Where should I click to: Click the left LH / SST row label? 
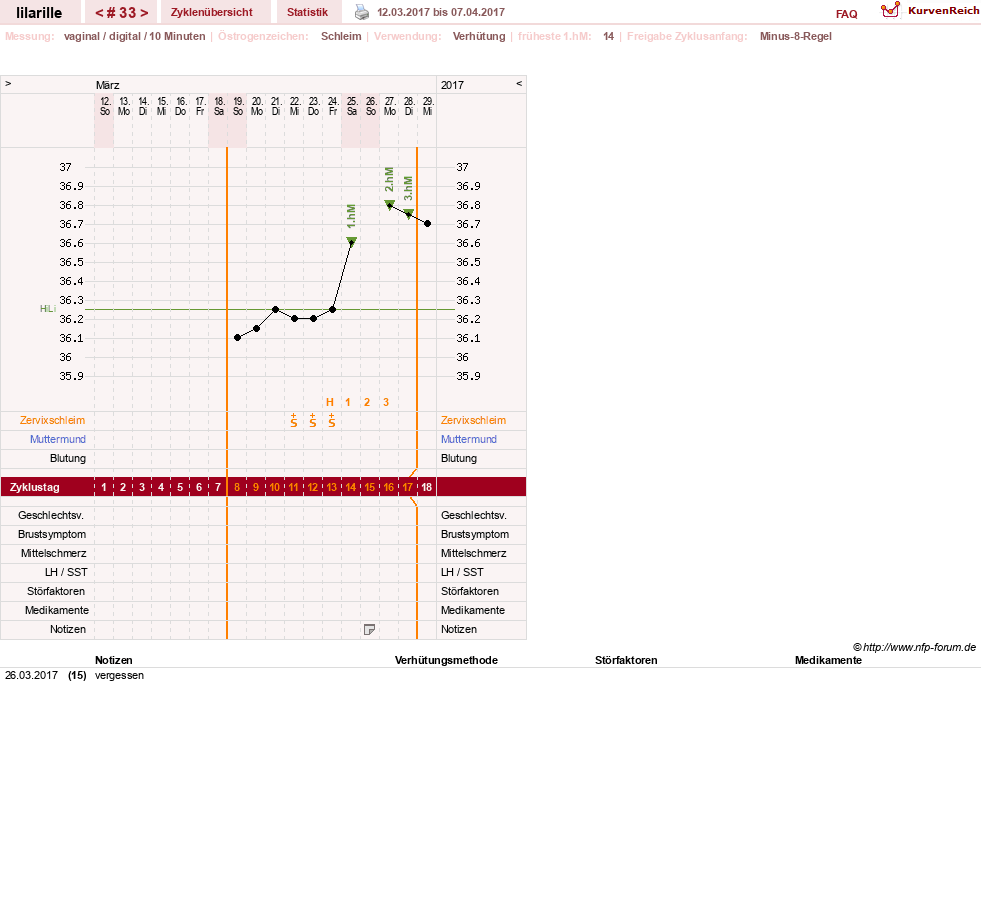click(x=66, y=572)
